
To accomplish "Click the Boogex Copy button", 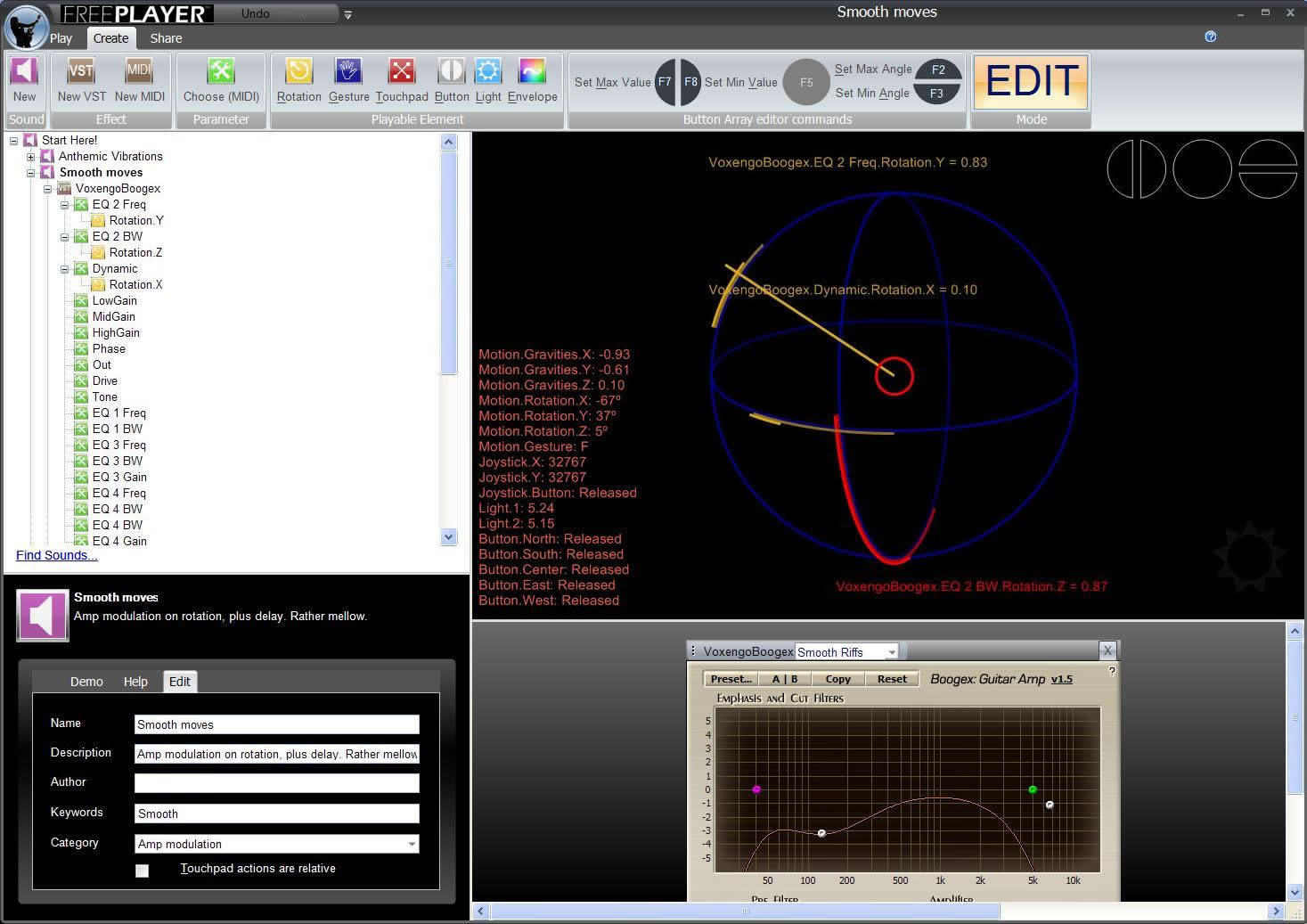I will 837,679.
